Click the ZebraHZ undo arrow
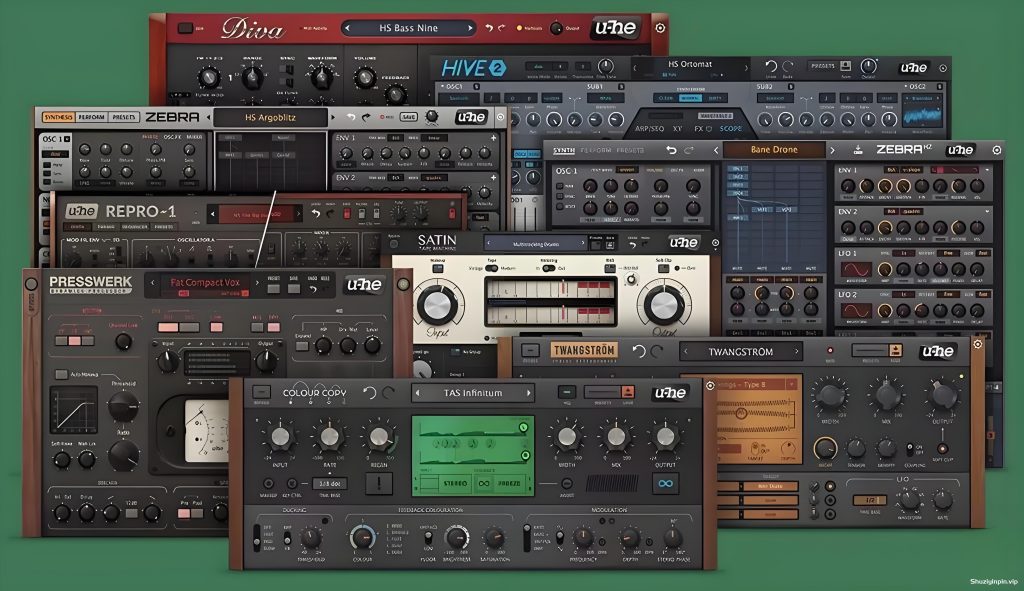Screen dimensions: 1024x591 point(671,150)
